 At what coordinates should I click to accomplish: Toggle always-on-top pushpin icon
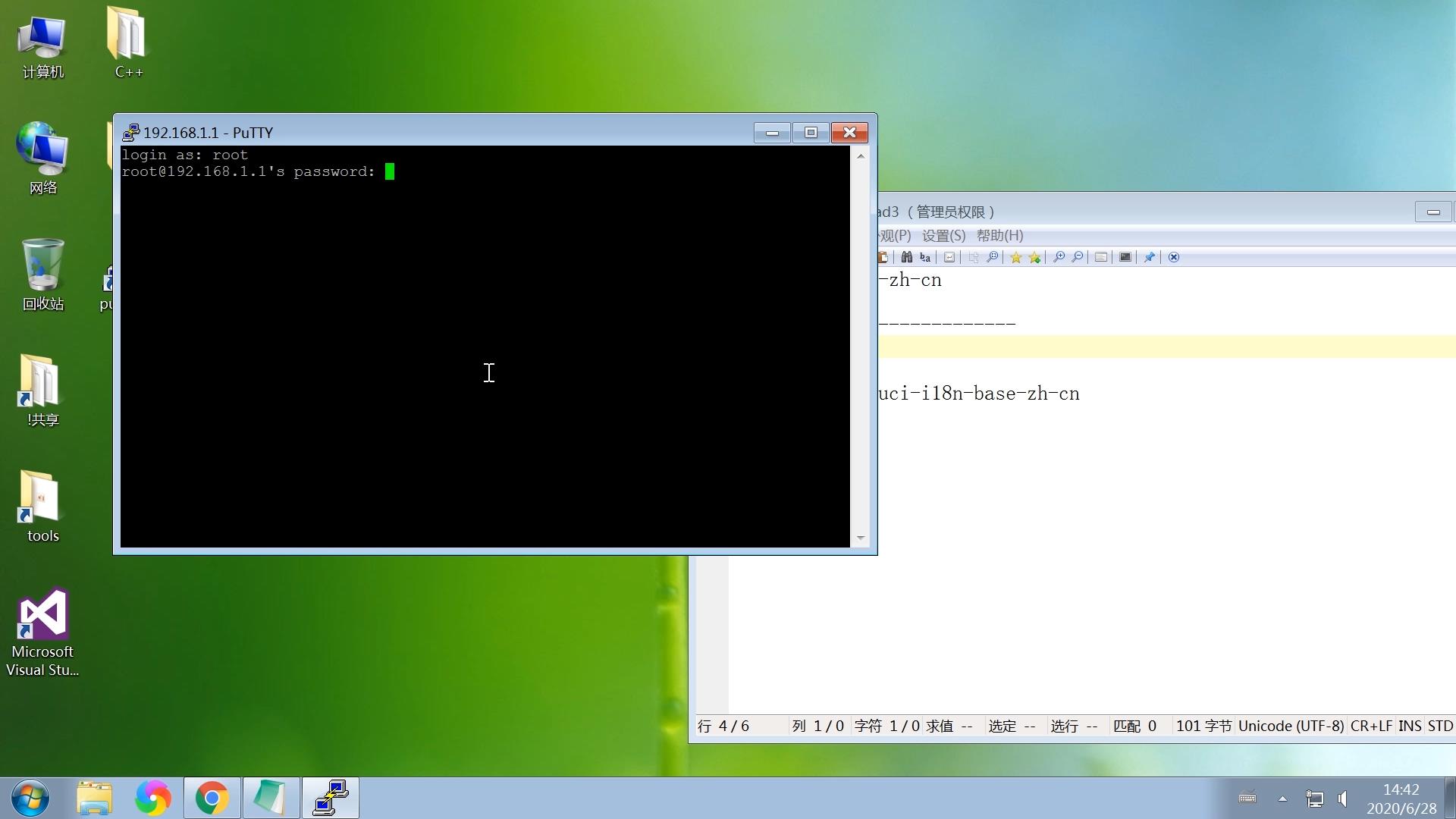tap(1149, 257)
